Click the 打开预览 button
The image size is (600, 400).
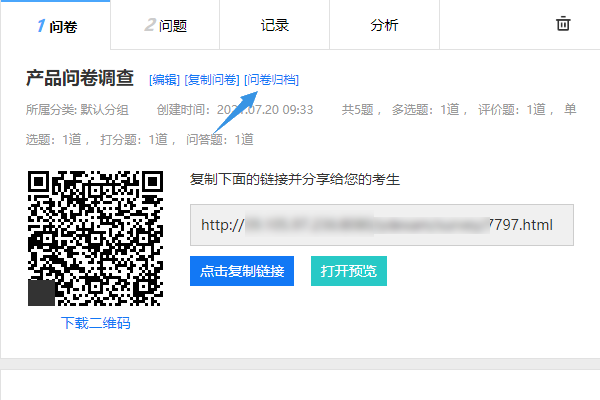point(349,271)
